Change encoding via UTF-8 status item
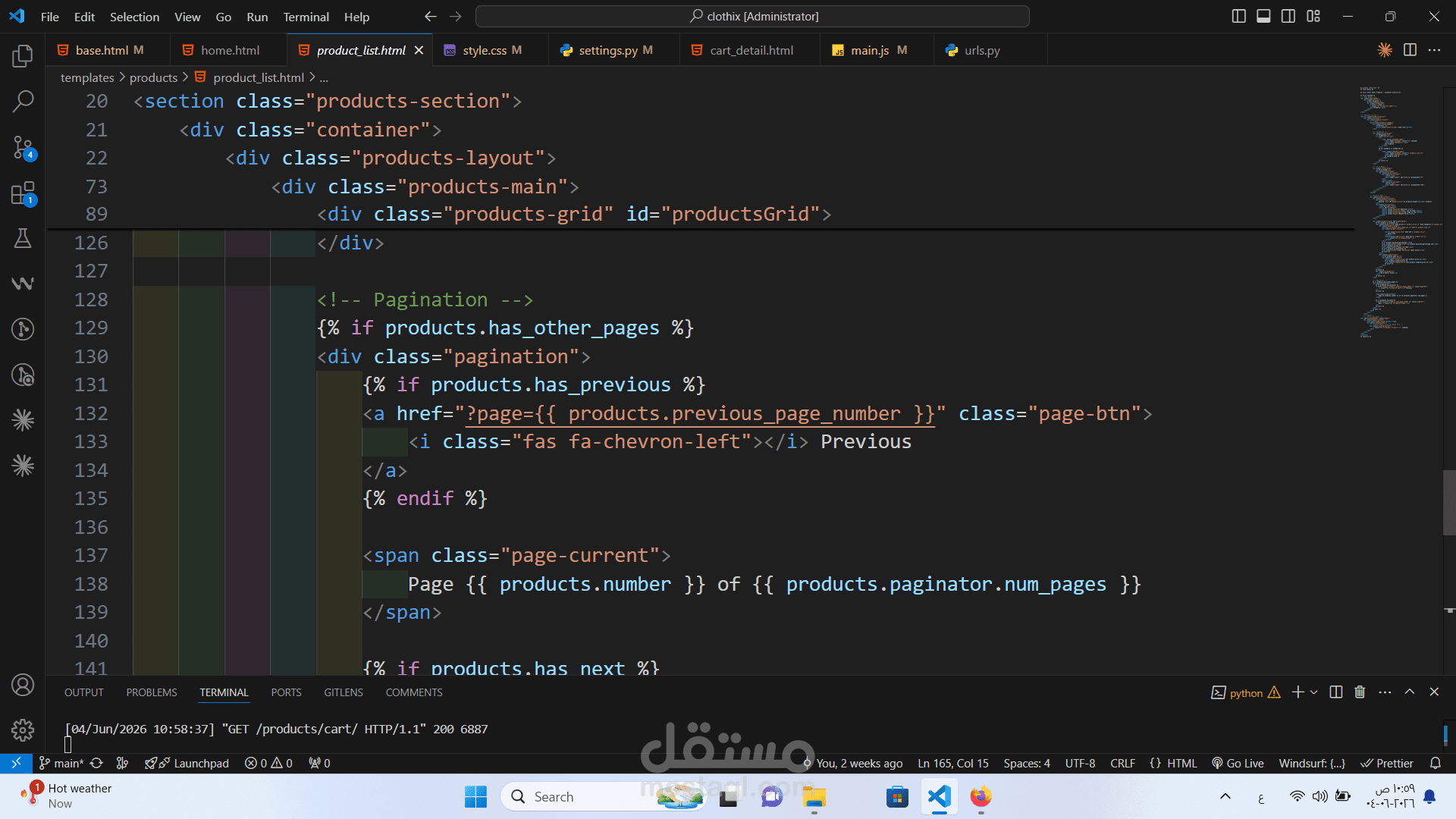 click(x=1080, y=763)
